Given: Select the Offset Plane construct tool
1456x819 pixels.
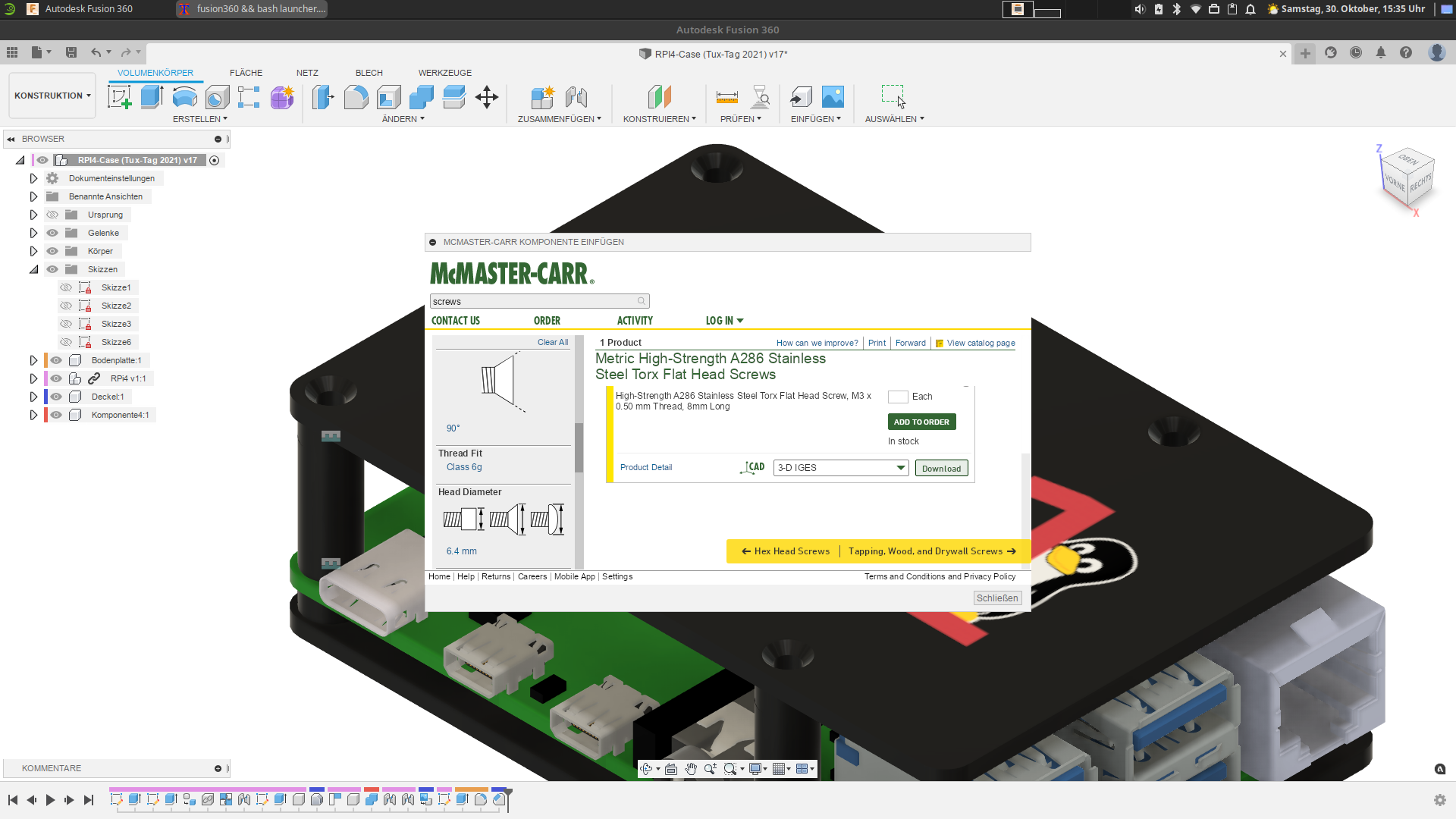Looking at the screenshot, I should pos(659,97).
